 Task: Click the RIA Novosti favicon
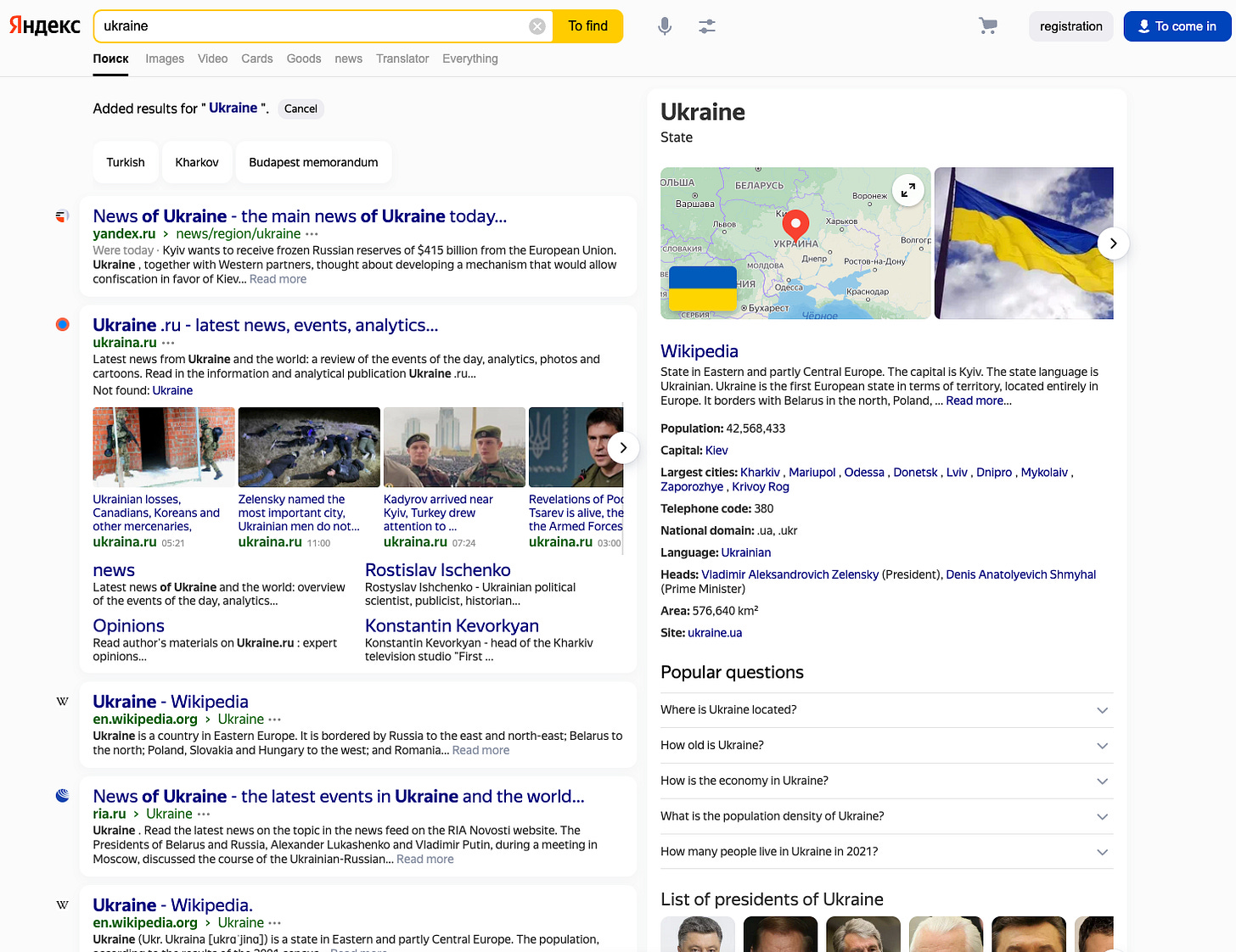coord(62,796)
